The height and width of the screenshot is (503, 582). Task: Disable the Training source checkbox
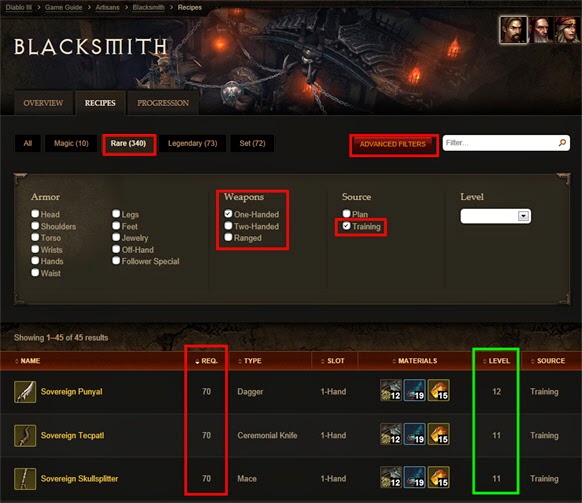pyautogui.click(x=346, y=226)
